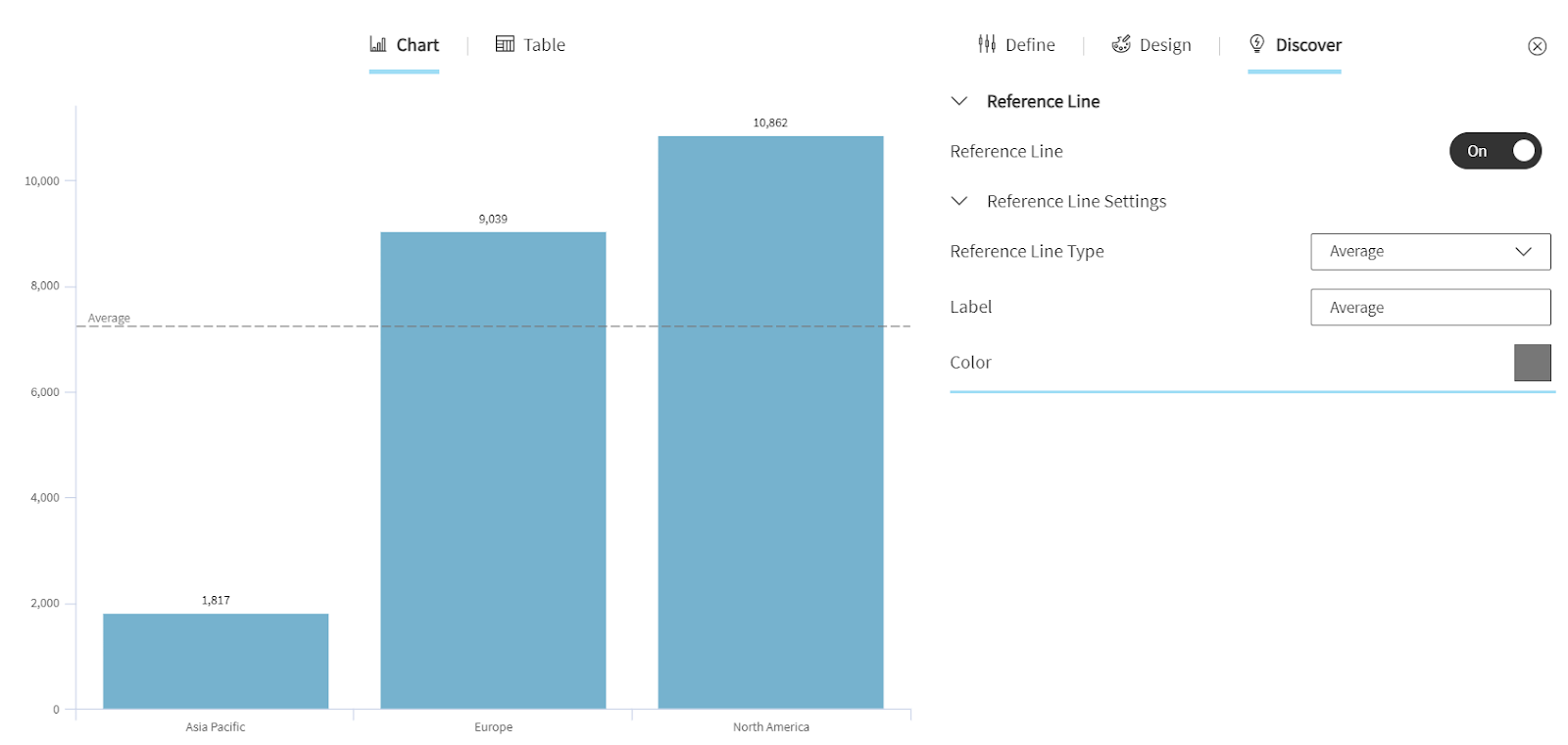Click the Asia Pacific bar
This screenshot has height=745, width=1568.
pyautogui.click(x=216, y=661)
